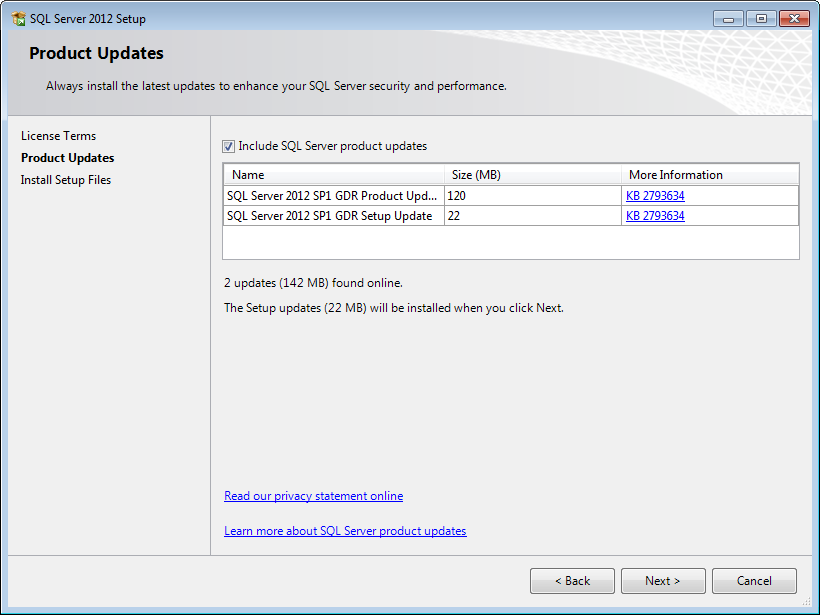Select License Terms step in sidebar
Screen dimensions: 820x615
pyautogui.click(x=59, y=136)
